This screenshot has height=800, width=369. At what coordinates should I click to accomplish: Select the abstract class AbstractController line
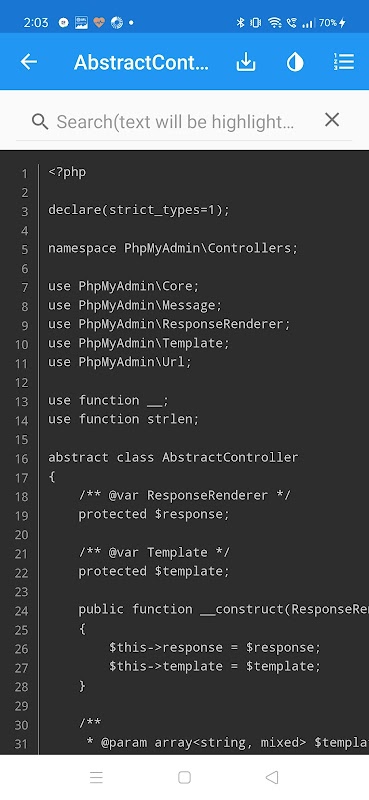[x=173, y=457]
